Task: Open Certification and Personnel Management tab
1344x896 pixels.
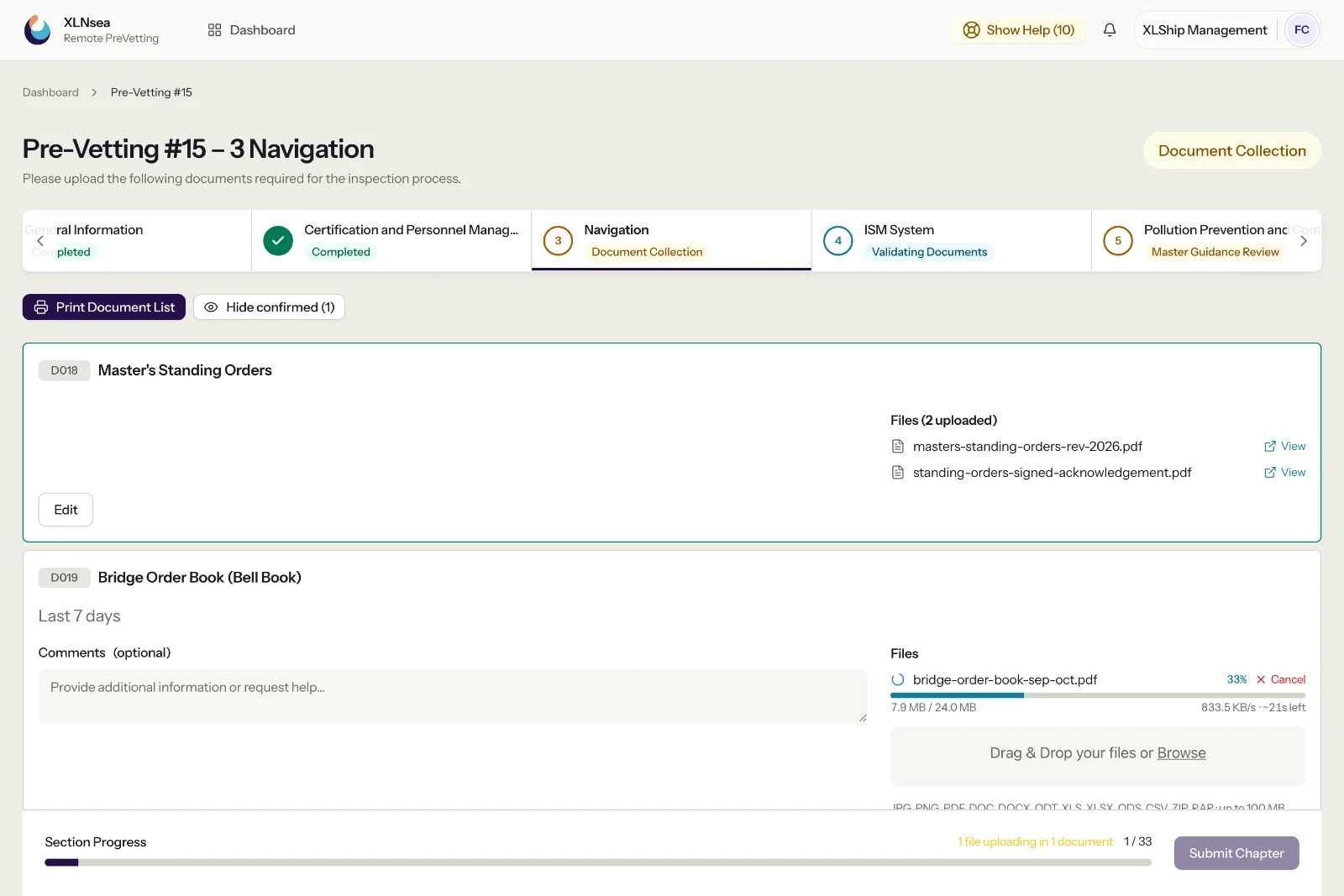Action: 391,240
